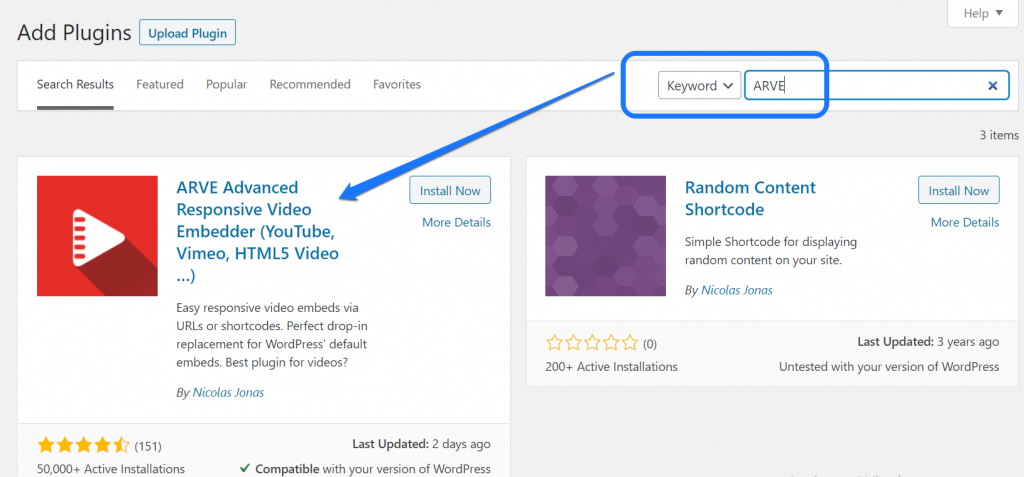Image resolution: width=1024 pixels, height=477 pixels.
Task: View More Details for Random Content Shortcode
Action: tap(964, 222)
